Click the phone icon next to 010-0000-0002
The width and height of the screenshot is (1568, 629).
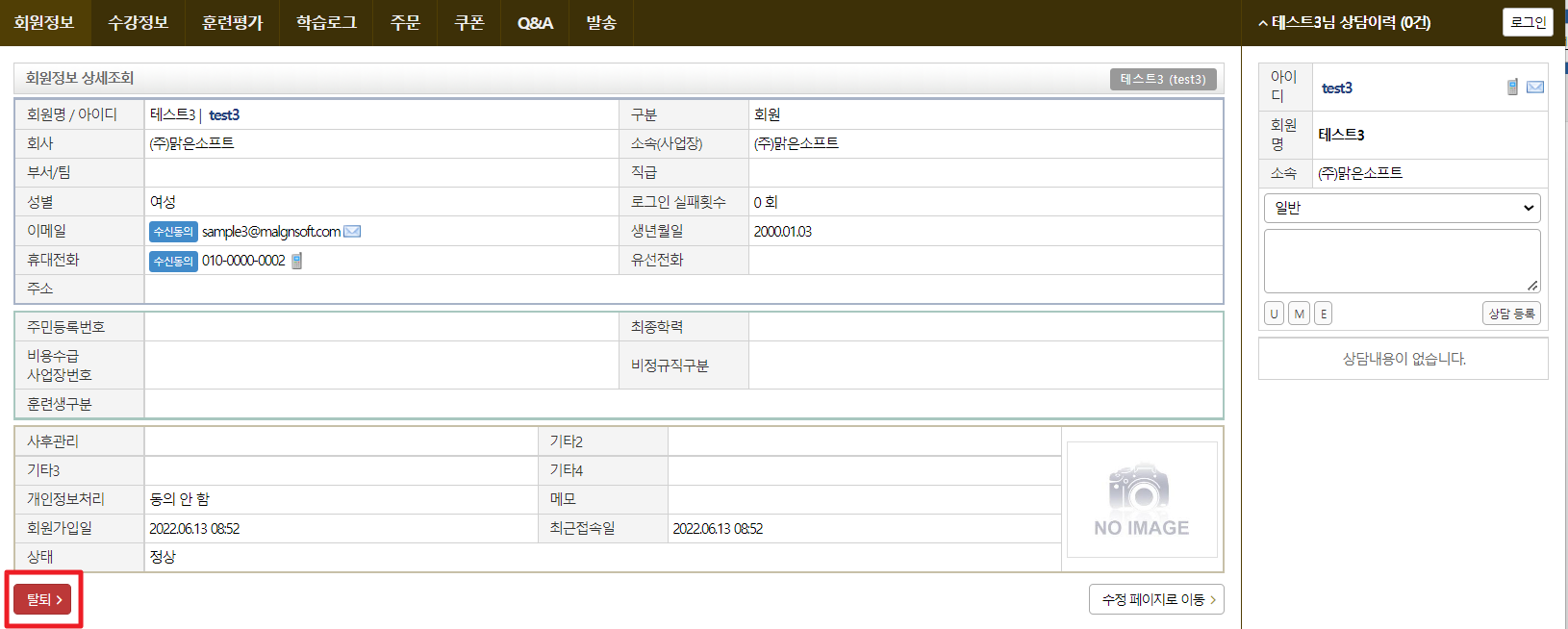coord(297,261)
